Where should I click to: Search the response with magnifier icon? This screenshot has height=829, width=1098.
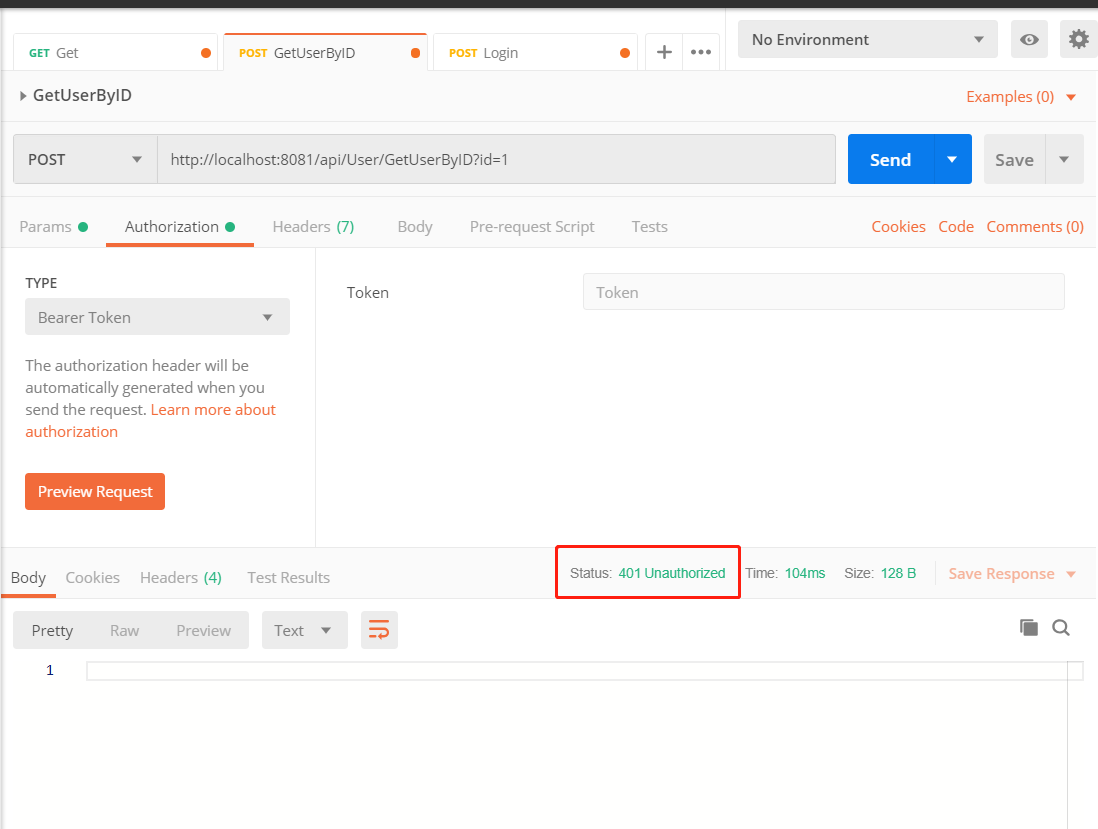1061,627
